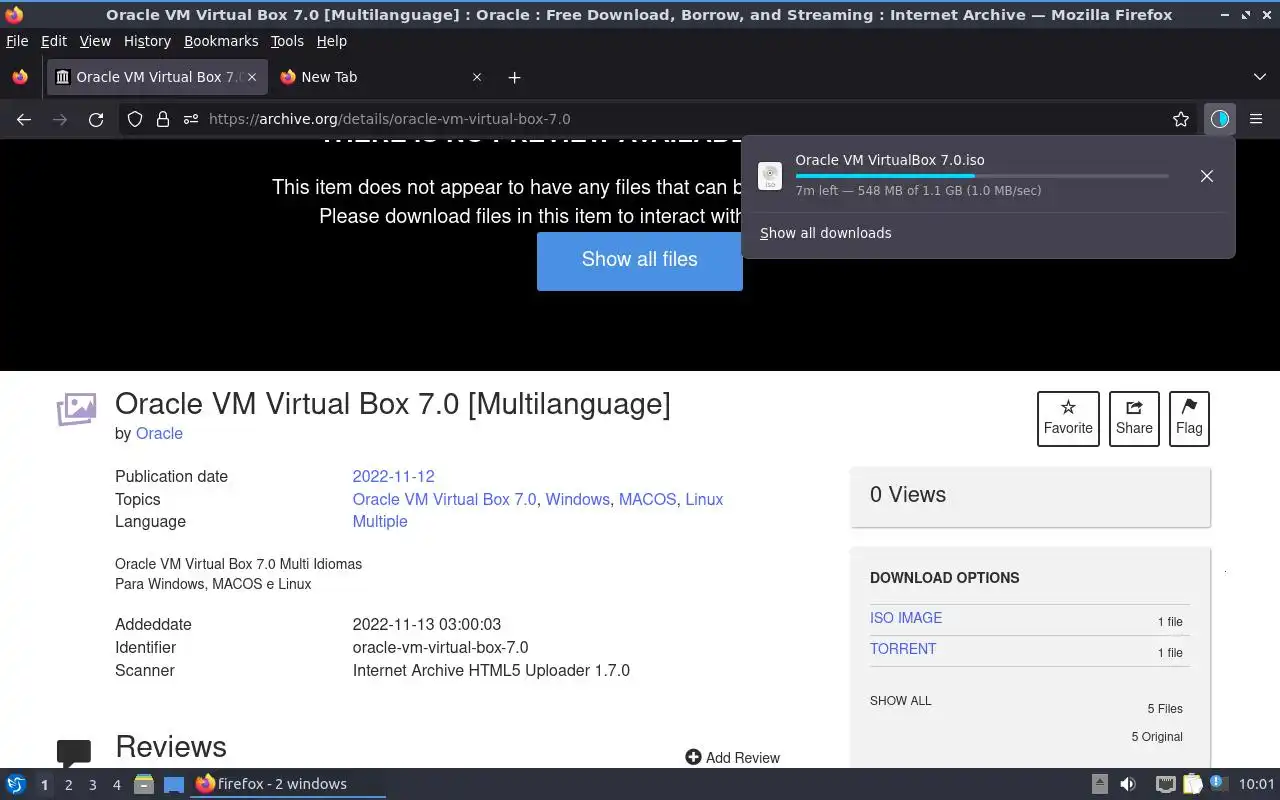Click SHOW ALL download options
This screenshot has height=800, width=1280.
coord(900,701)
